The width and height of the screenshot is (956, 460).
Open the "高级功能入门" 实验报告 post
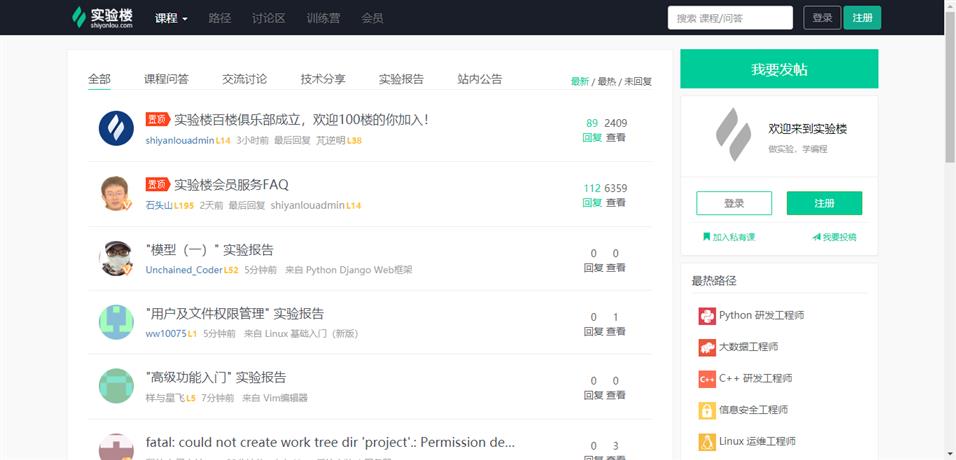(x=216, y=377)
